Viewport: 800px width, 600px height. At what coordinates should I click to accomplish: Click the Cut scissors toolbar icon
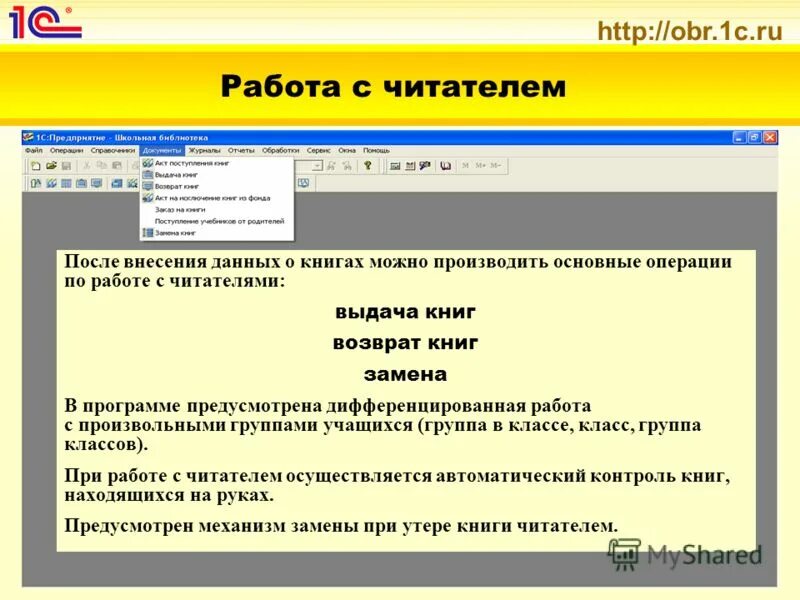87,166
